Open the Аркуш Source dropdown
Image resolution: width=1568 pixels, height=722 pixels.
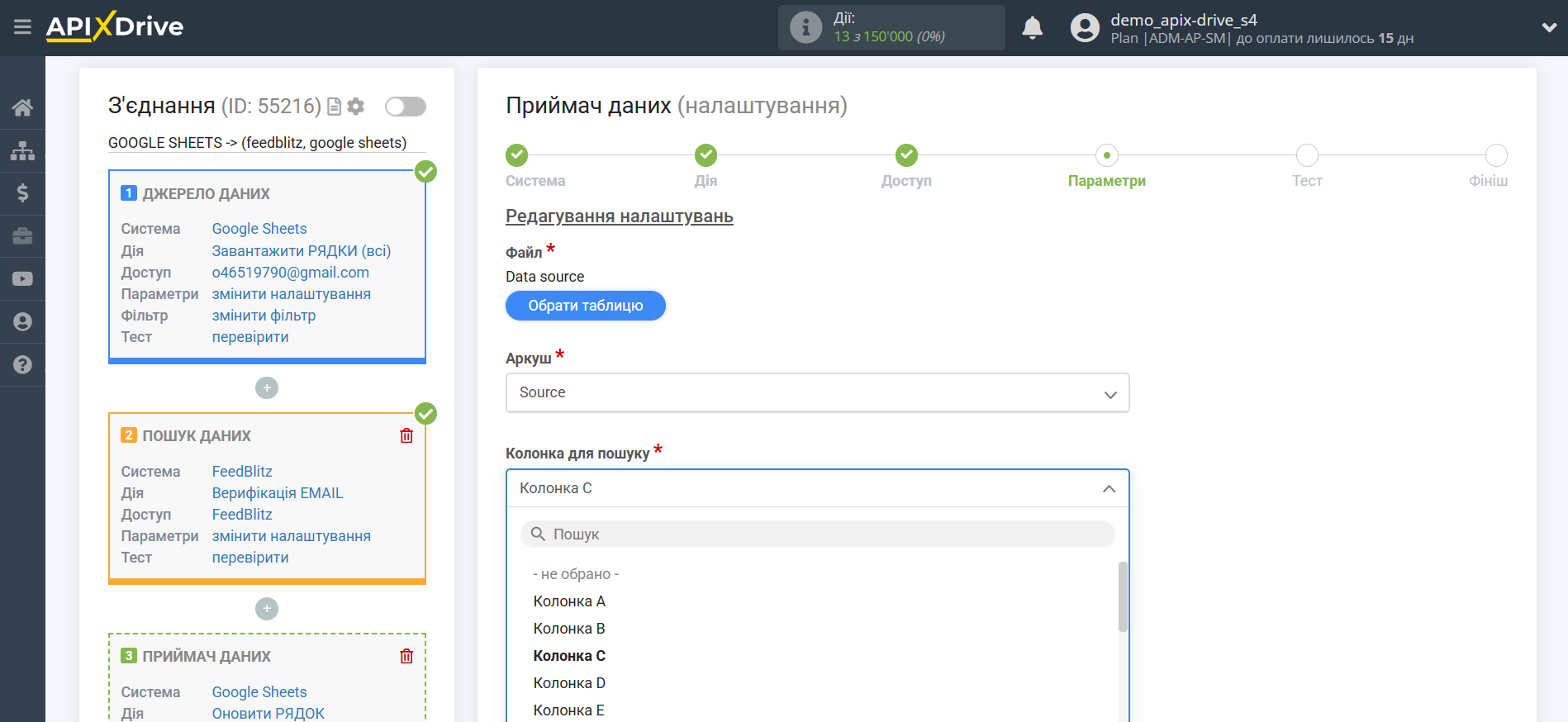pyautogui.click(x=817, y=392)
